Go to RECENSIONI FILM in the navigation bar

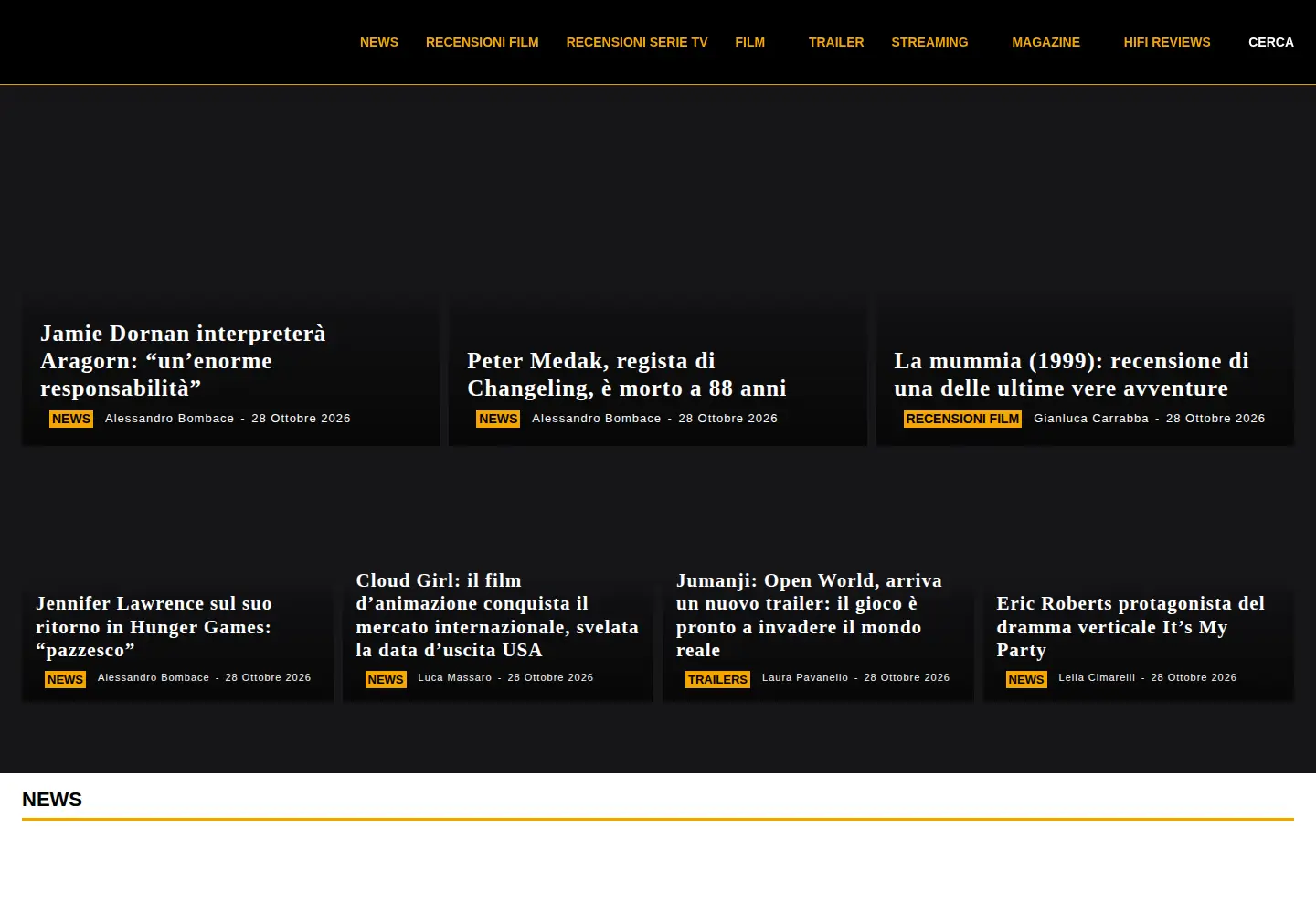[483, 42]
